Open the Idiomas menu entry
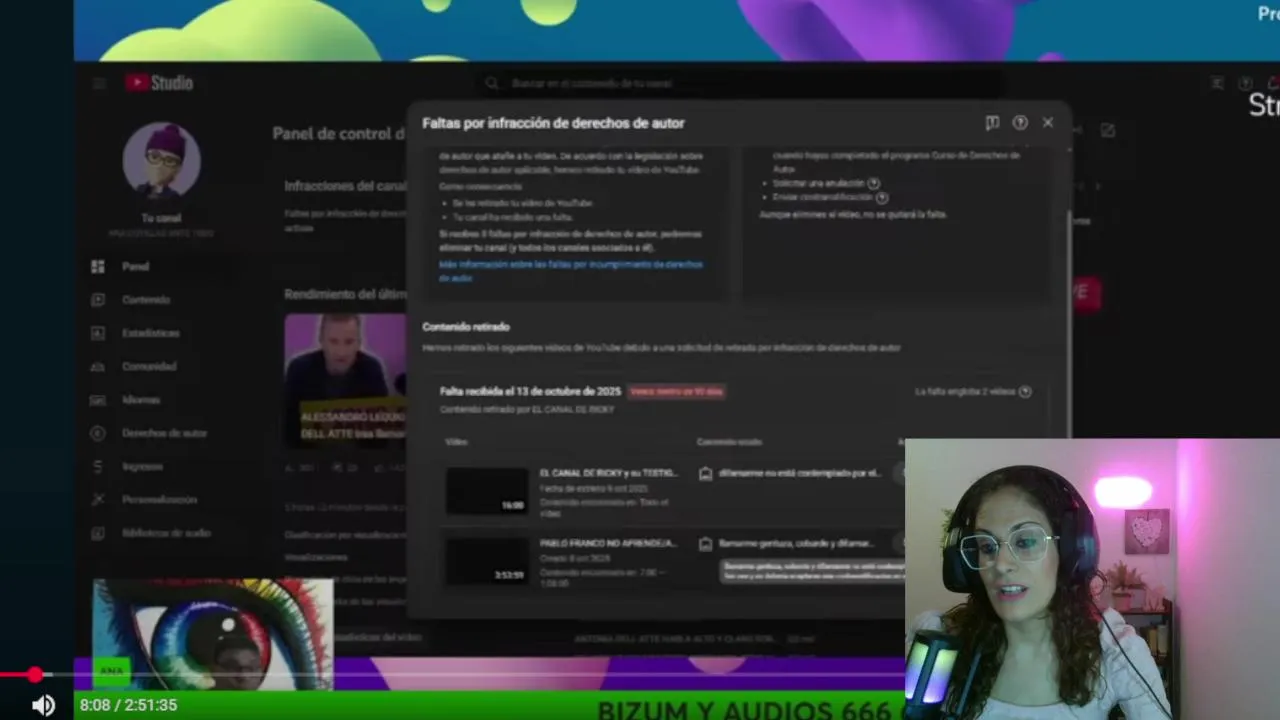Screen dimensions: 1280x720 [x=141, y=400]
